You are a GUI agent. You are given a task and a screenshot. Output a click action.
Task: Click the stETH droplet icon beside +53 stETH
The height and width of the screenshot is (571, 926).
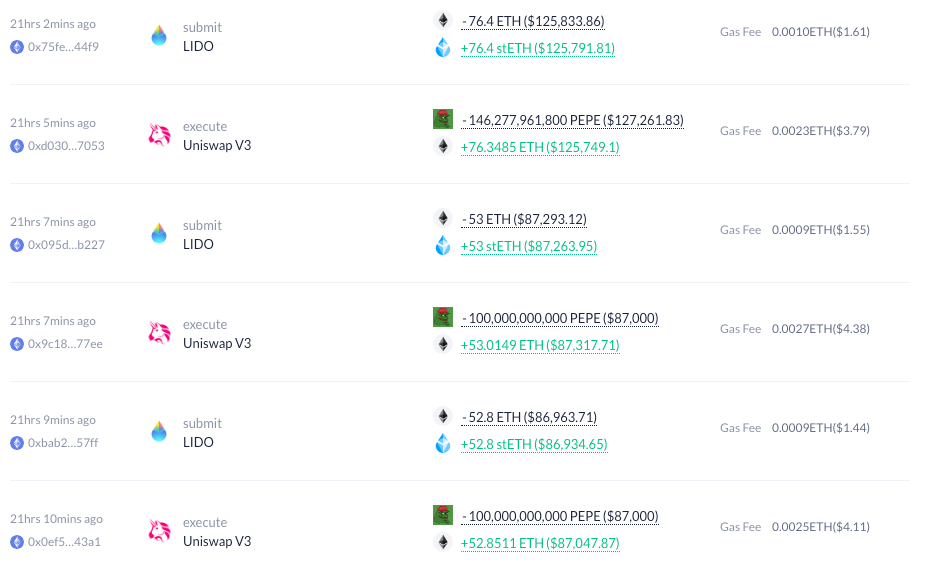442,246
